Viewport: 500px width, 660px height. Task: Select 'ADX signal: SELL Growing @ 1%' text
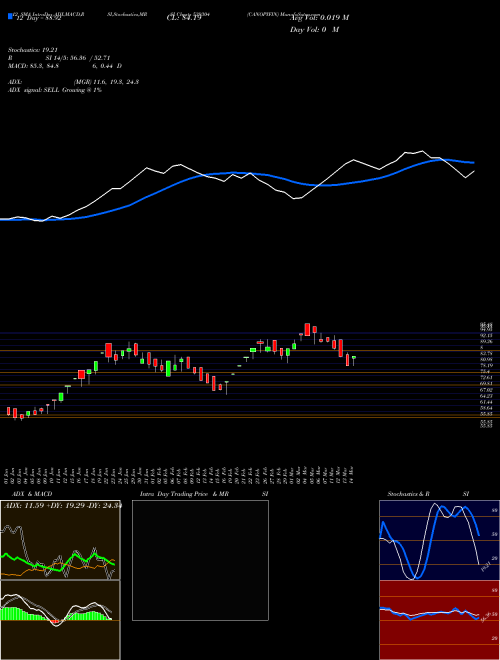point(55,90)
